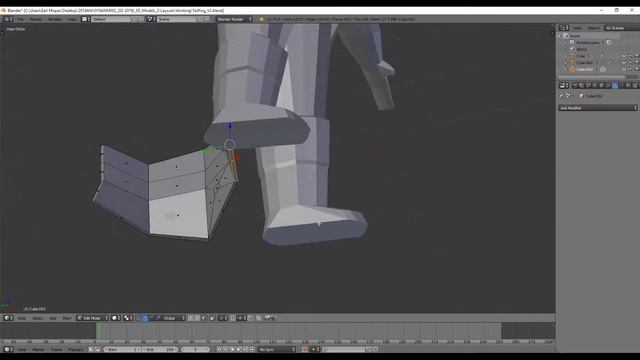Jump to next keyframe
The image size is (640, 360).
click(x=245, y=349)
